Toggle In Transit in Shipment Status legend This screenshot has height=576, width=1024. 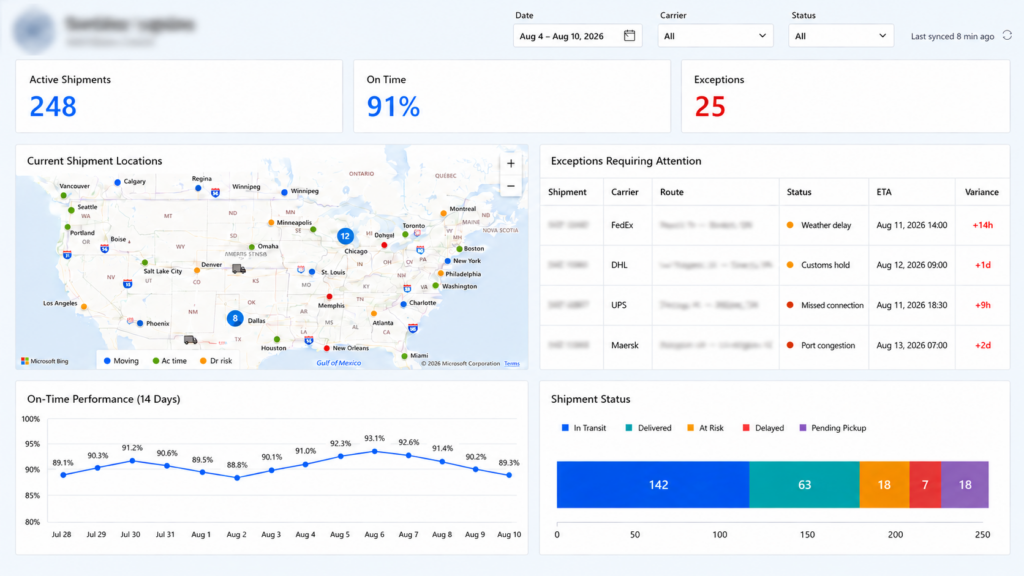(584, 428)
